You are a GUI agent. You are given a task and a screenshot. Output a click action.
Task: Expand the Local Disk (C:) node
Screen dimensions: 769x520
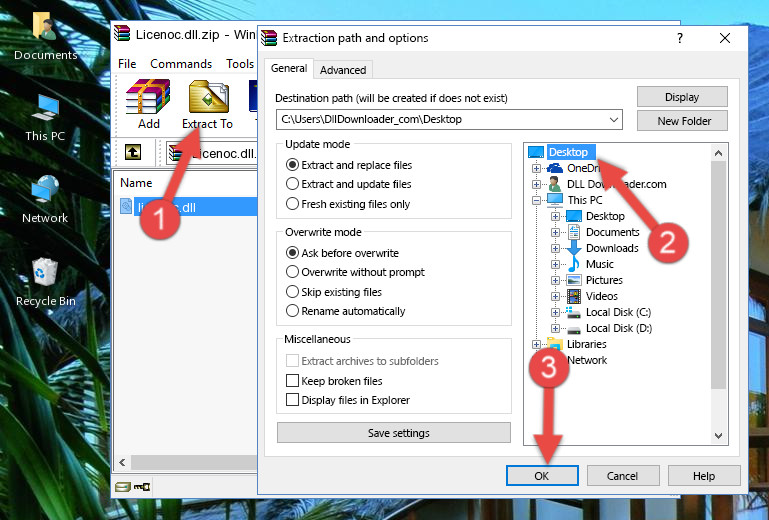[555, 312]
